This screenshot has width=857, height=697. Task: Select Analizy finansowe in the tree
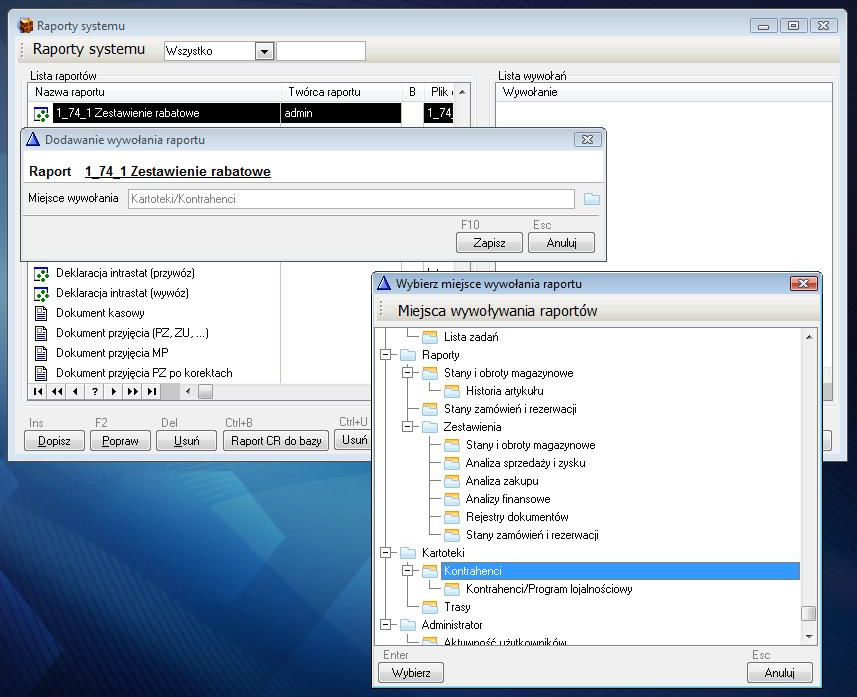[x=507, y=499]
